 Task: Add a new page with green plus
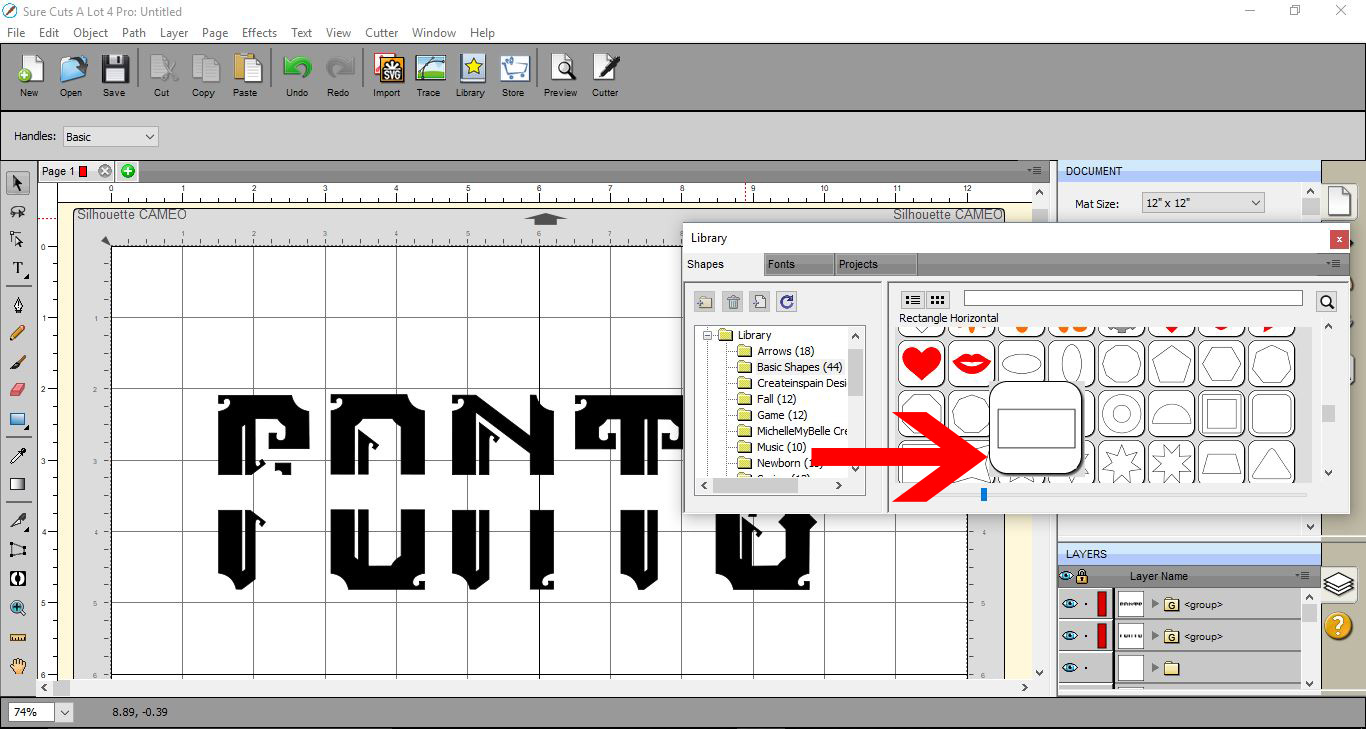click(128, 171)
